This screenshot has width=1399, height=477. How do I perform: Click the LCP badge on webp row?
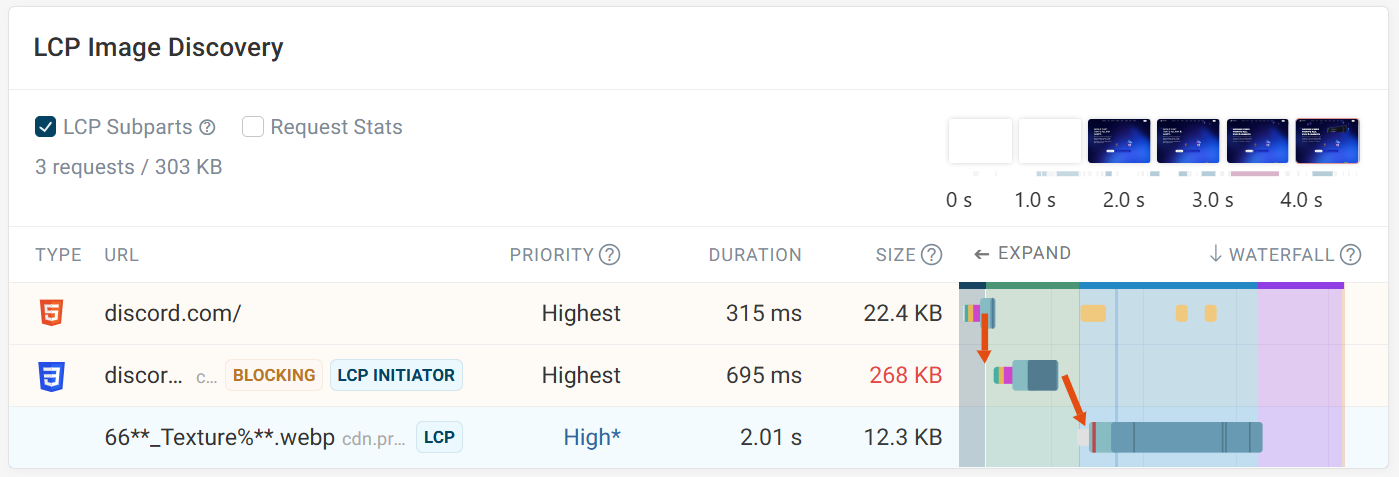439,438
